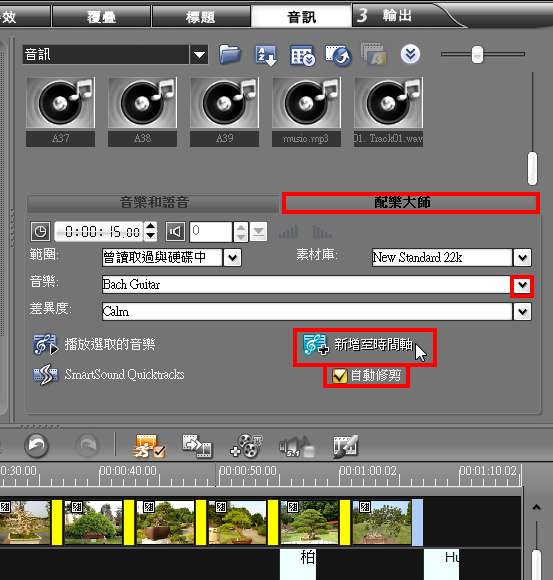Toggle the audio volume speaker button

point(175,232)
